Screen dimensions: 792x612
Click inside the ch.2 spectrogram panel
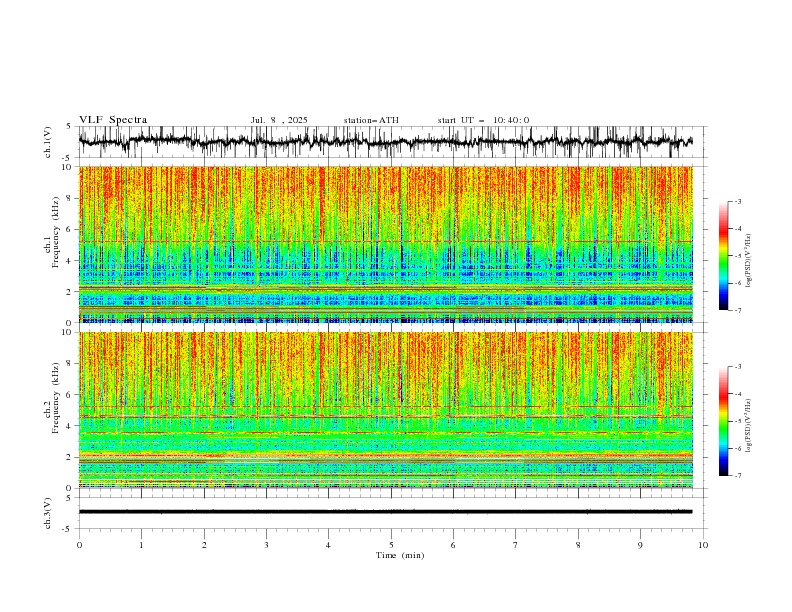pyautogui.click(x=386, y=410)
